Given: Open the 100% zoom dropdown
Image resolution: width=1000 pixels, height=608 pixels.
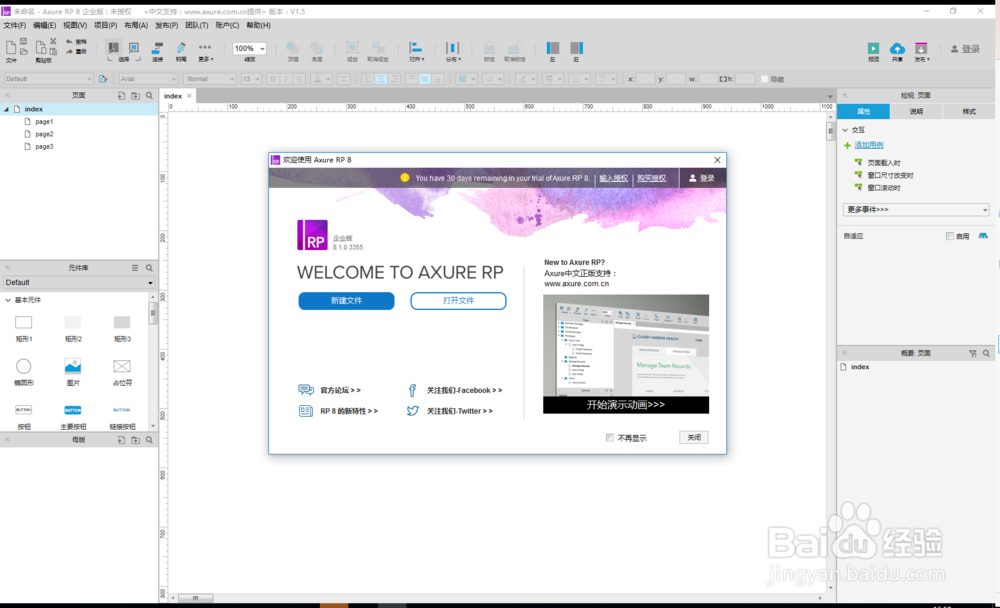Looking at the screenshot, I should tap(249, 48).
